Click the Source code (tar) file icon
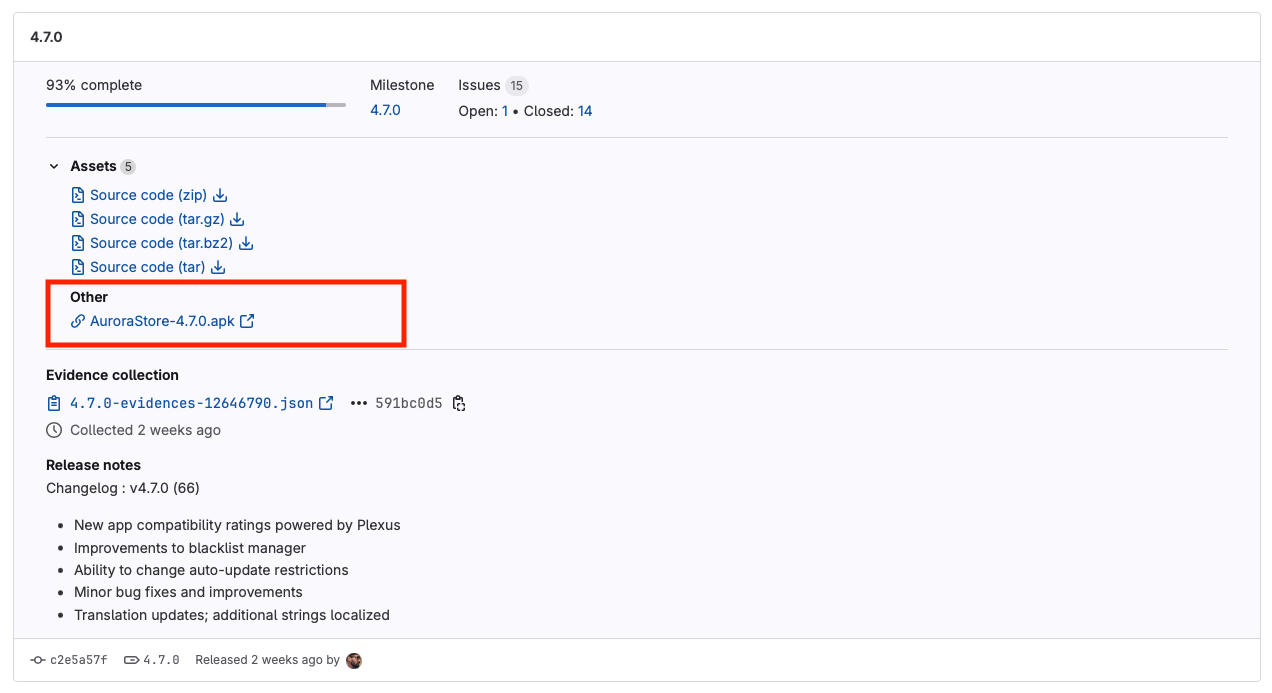Image resolution: width=1272 pixels, height=693 pixels. [77, 267]
